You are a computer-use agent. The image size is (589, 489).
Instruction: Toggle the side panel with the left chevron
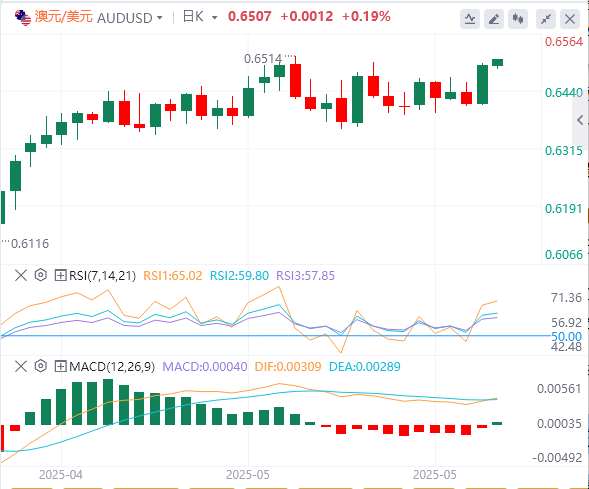pyautogui.click(x=580, y=121)
